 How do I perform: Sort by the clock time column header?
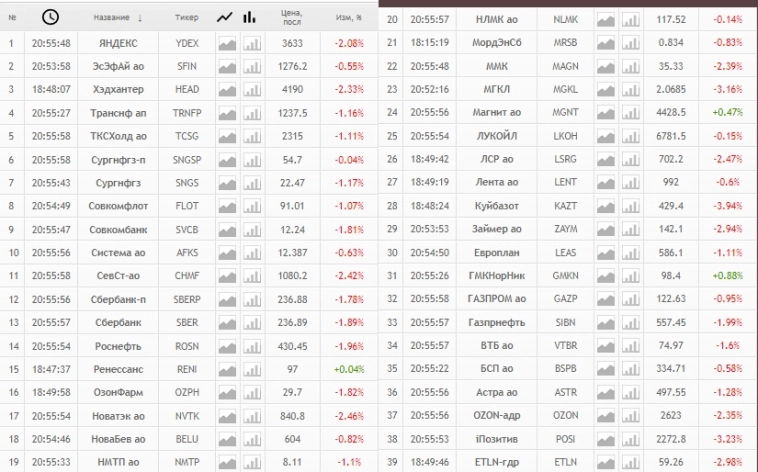pyautogui.click(x=50, y=17)
